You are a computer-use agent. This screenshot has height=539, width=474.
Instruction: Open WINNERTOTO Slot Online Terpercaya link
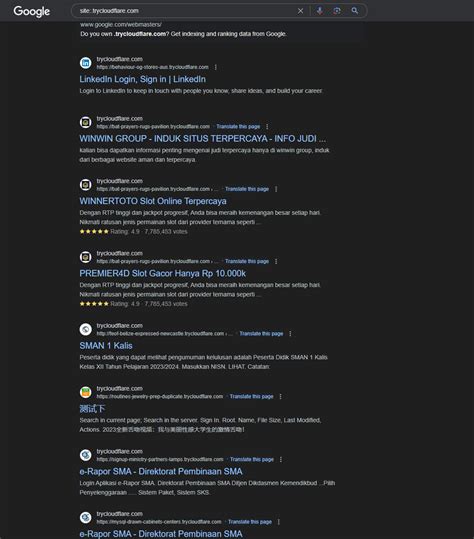coord(153,201)
